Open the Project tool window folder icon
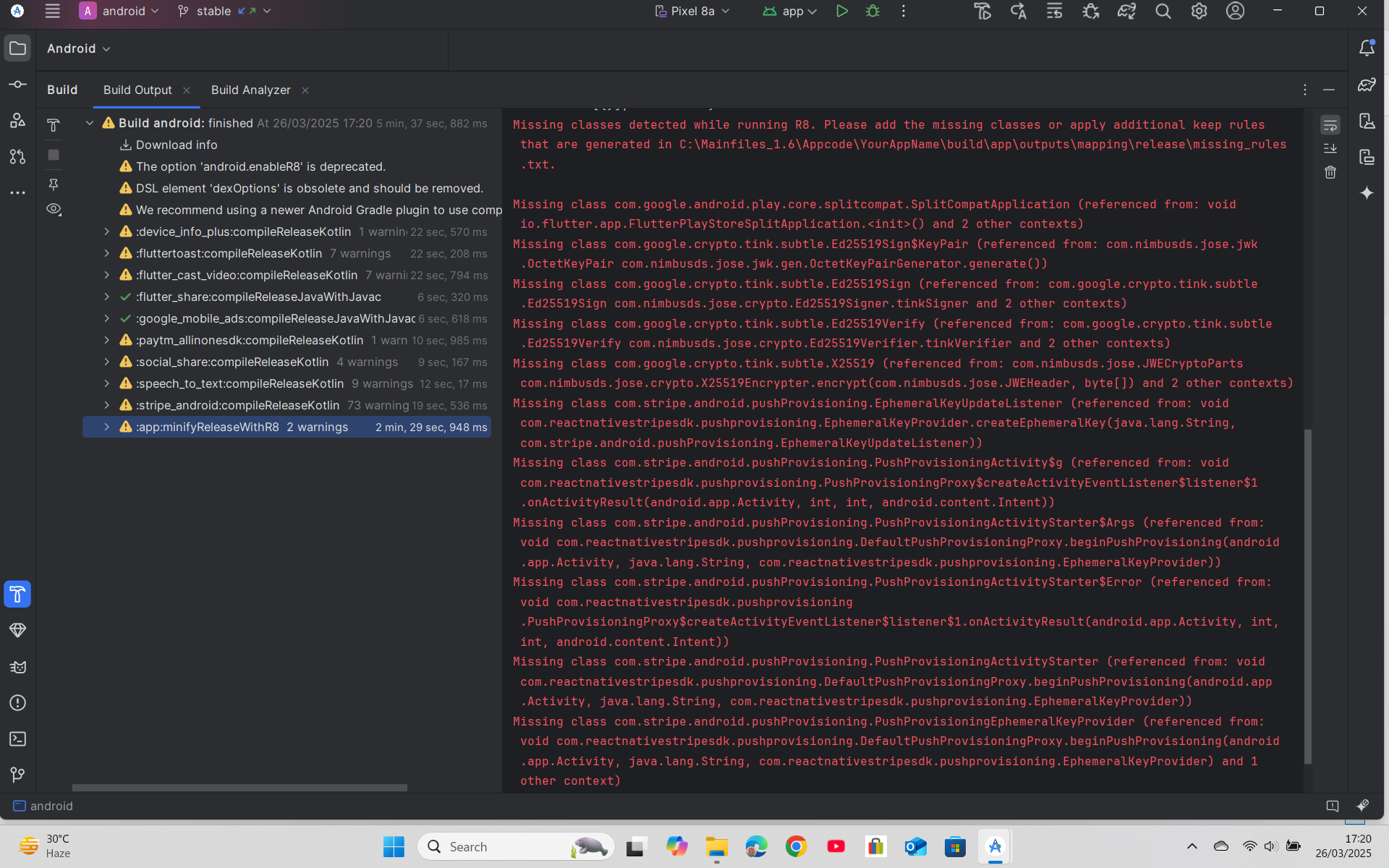Viewport: 1389px width, 868px height. point(17,48)
